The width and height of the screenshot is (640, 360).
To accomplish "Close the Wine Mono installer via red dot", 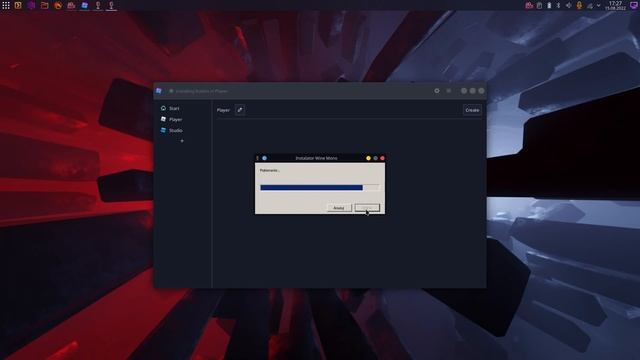I will (x=382, y=158).
